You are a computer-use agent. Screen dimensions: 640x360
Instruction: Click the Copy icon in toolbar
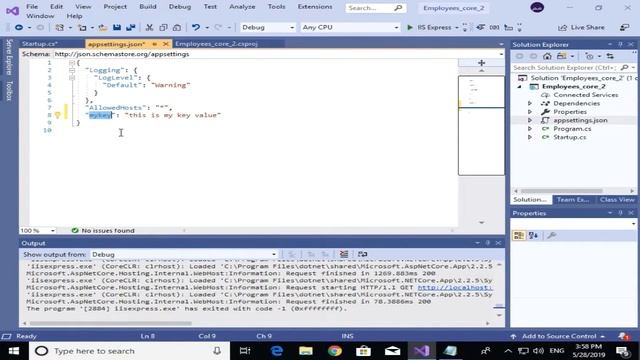coord(163,27)
